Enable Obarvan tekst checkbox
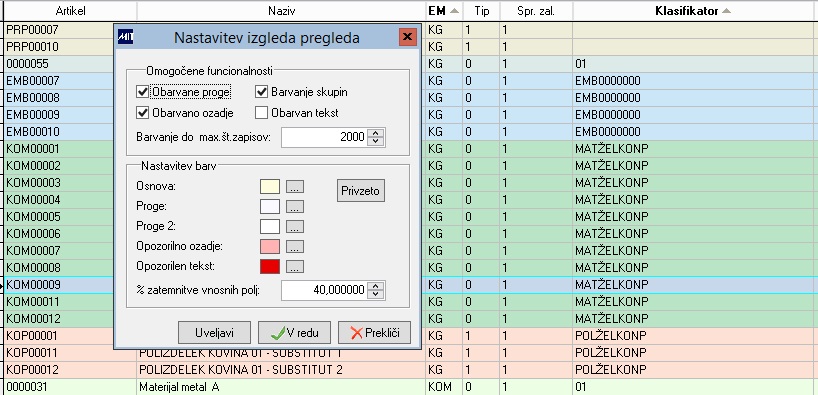The width and height of the screenshot is (818, 395). point(261,113)
